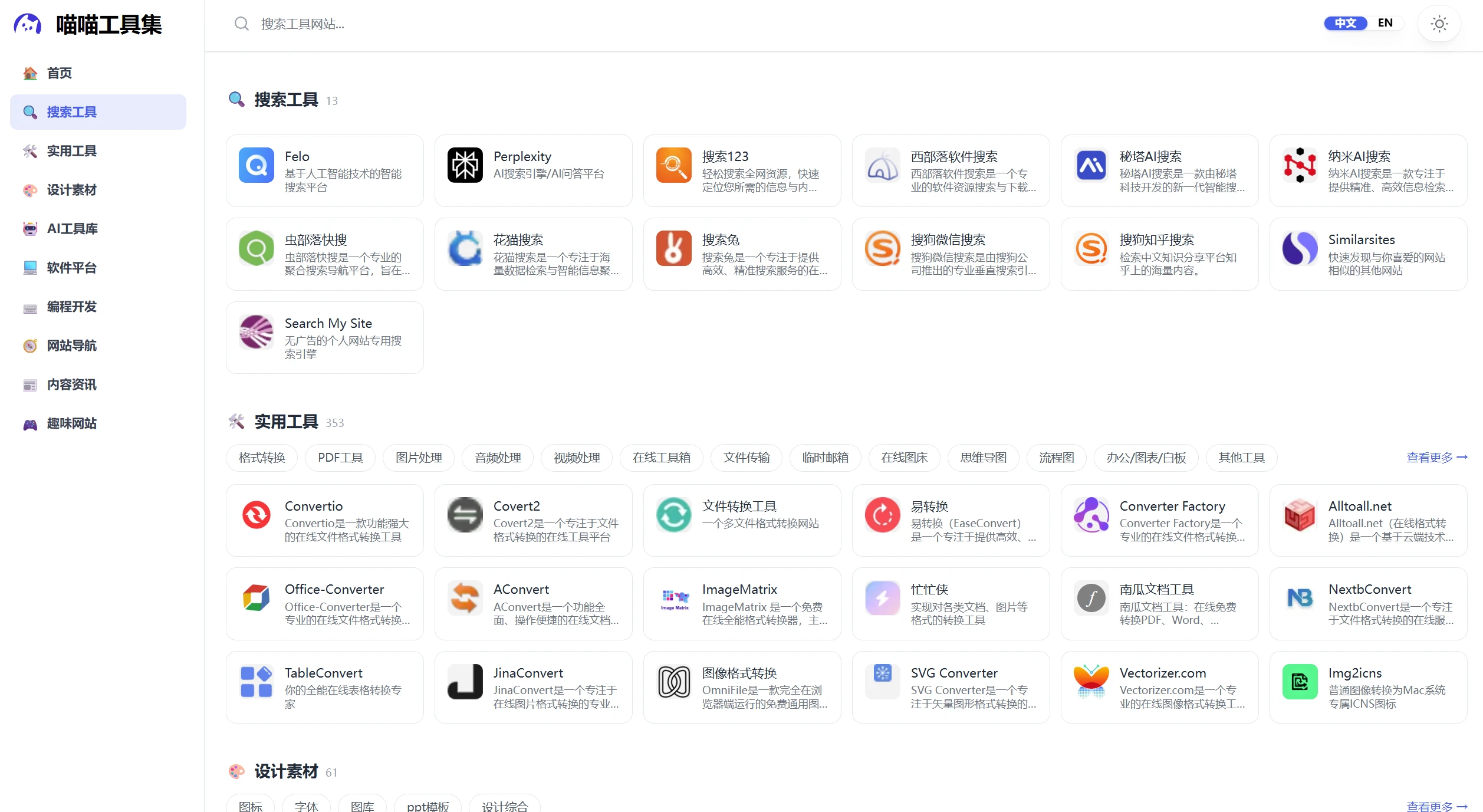Click the Covert2 gray icon

(x=465, y=515)
